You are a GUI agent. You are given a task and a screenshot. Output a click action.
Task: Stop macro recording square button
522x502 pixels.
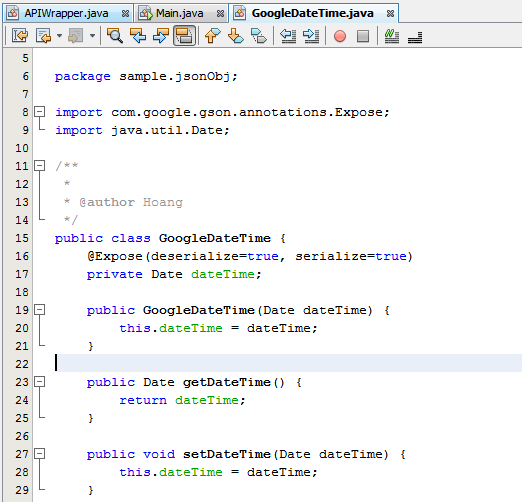click(363, 36)
